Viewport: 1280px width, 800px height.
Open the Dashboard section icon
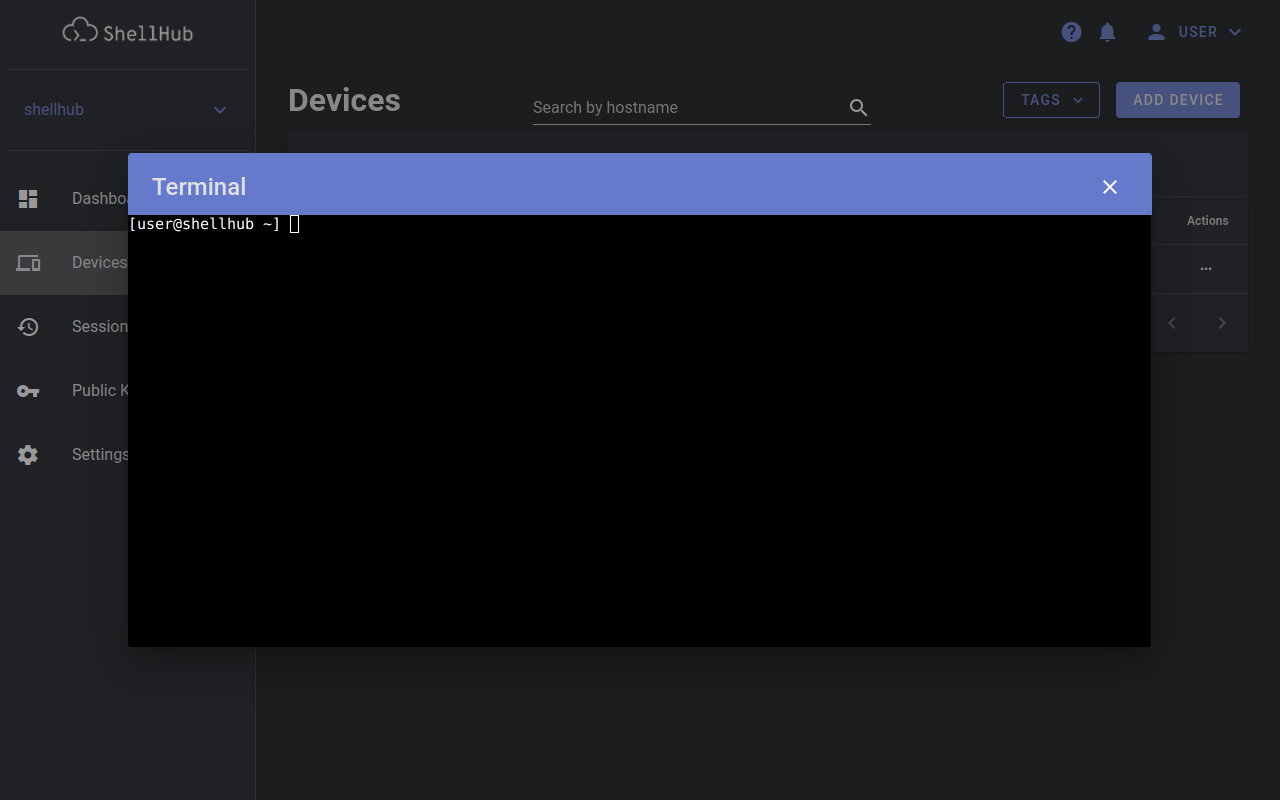(x=28, y=198)
